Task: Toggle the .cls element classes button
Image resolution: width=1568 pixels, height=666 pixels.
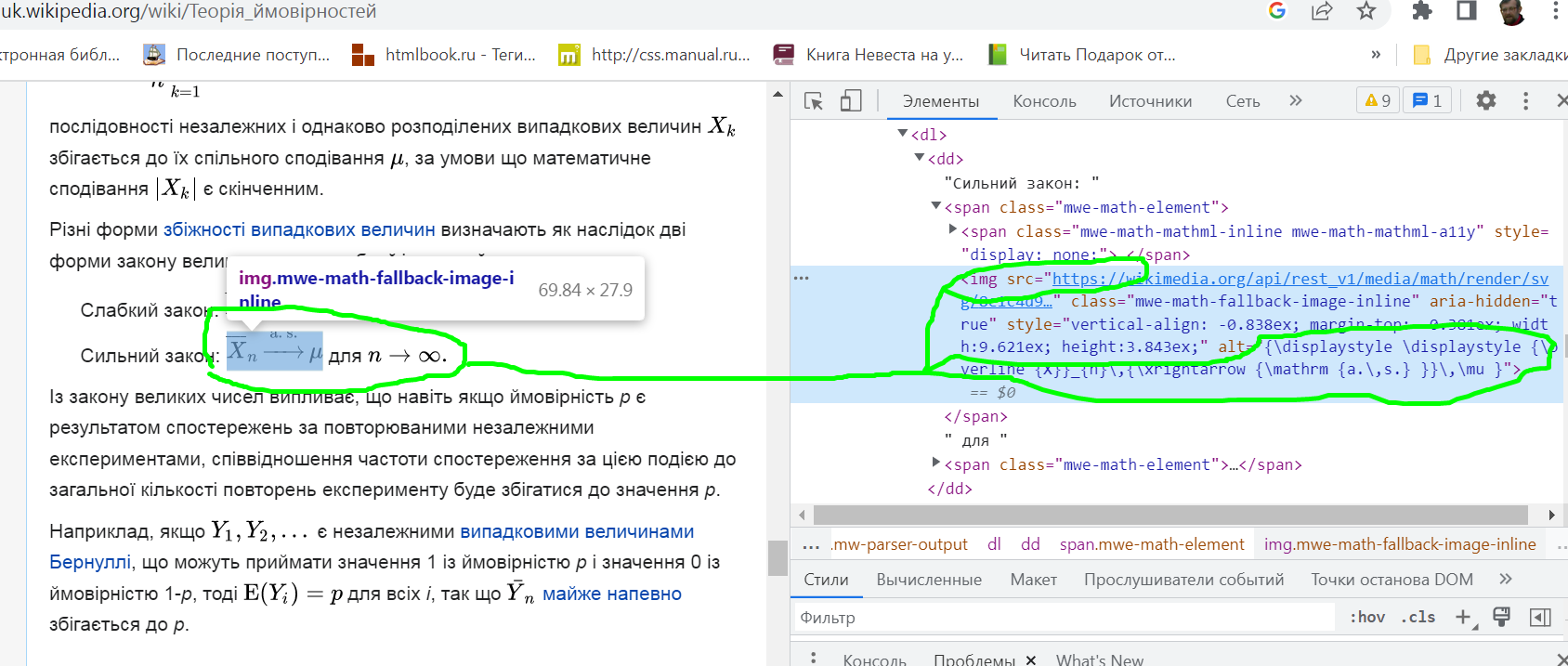Action: [x=1418, y=617]
